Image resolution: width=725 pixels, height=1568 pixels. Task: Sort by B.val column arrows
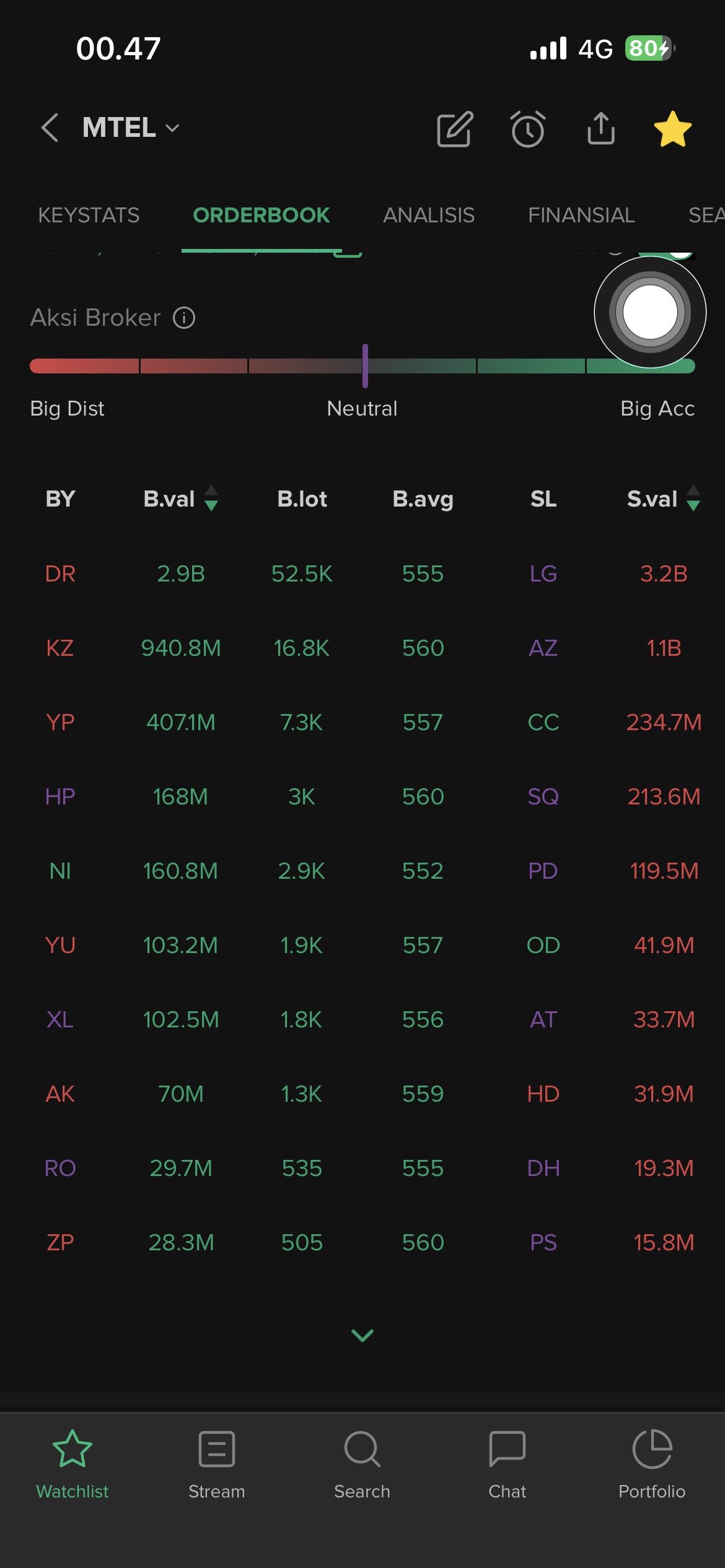(x=211, y=499)
